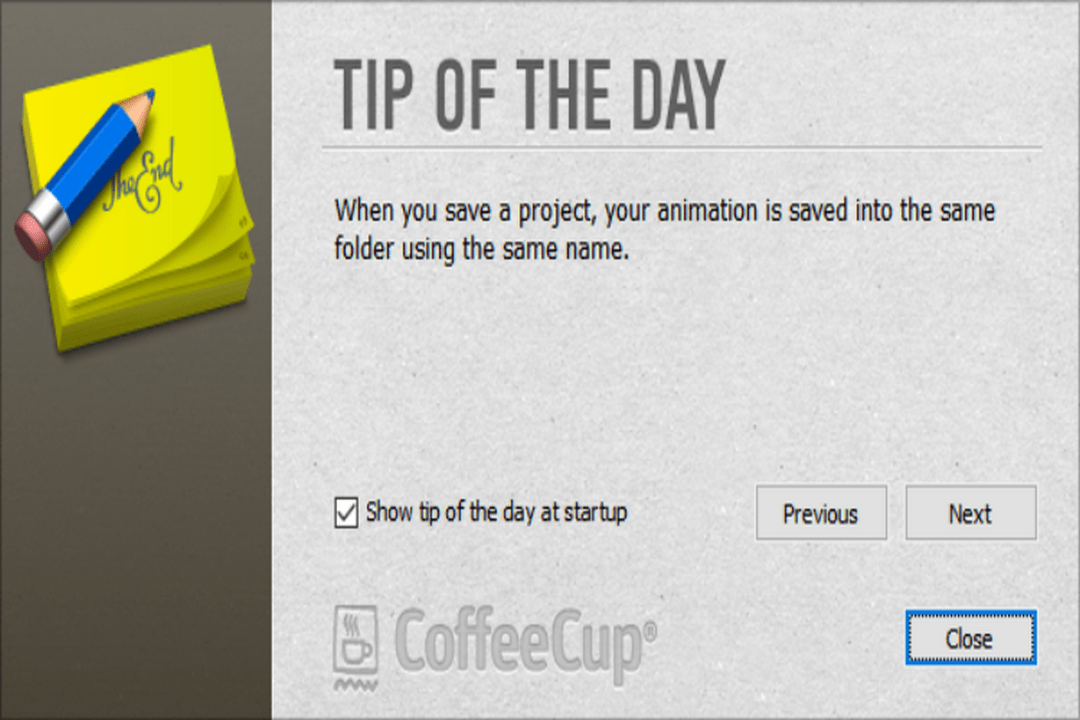Click the horizontal divider under the heading
Image resolution: width=1080 pixels, height=720 pixels.
(680, 148)
